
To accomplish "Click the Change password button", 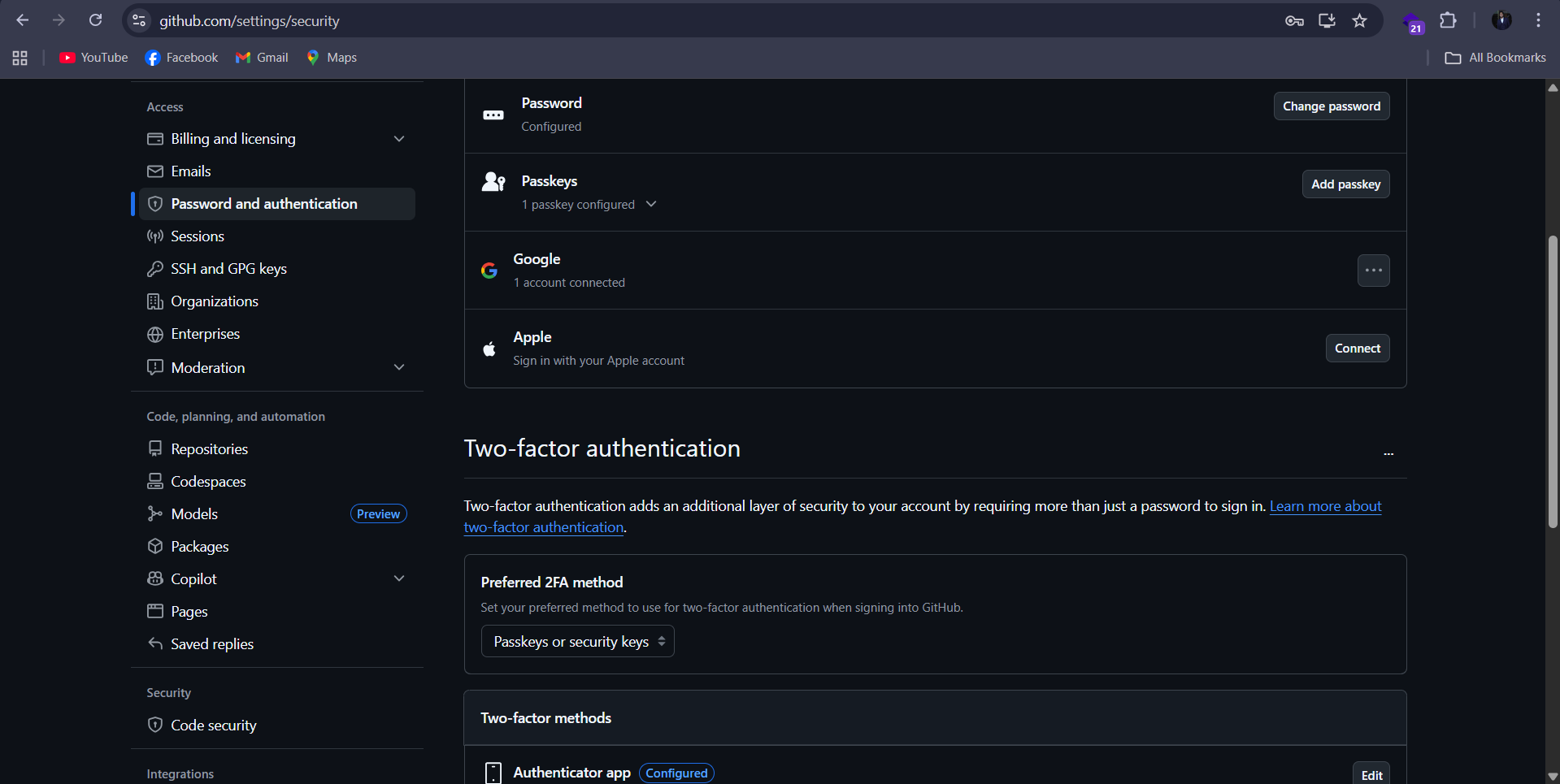I will (1331, 106).
